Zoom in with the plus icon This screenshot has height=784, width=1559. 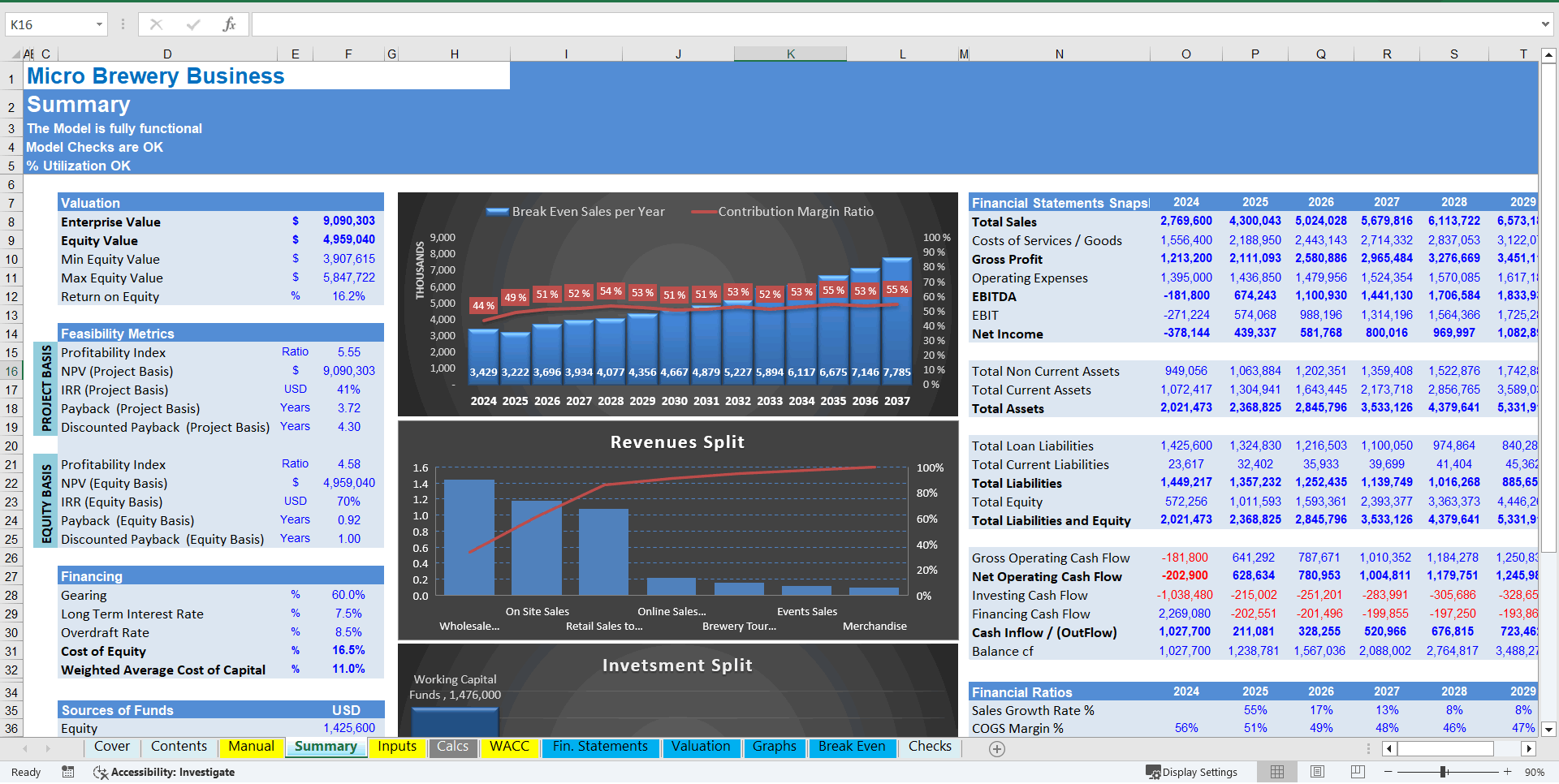click(x=1508, y=772)
